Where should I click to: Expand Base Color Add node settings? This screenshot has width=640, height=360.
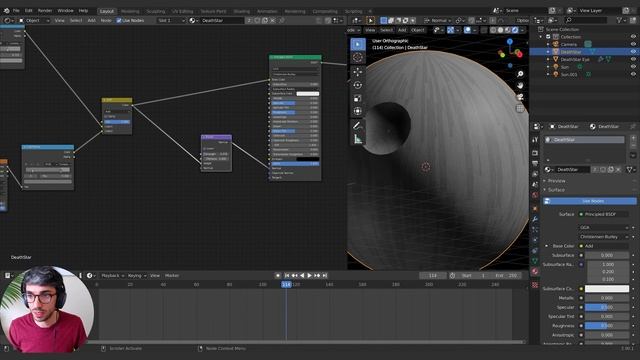coord(547,246)
